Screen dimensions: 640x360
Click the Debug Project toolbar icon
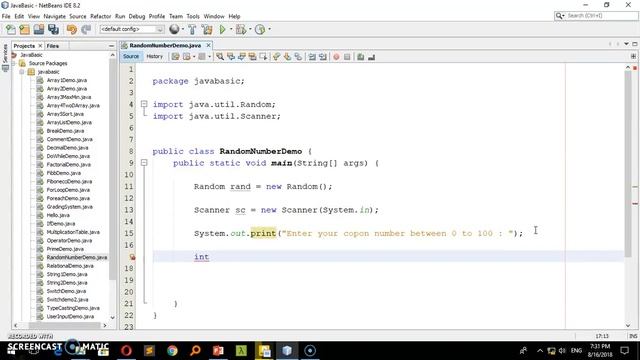click(x=241, y=29)
